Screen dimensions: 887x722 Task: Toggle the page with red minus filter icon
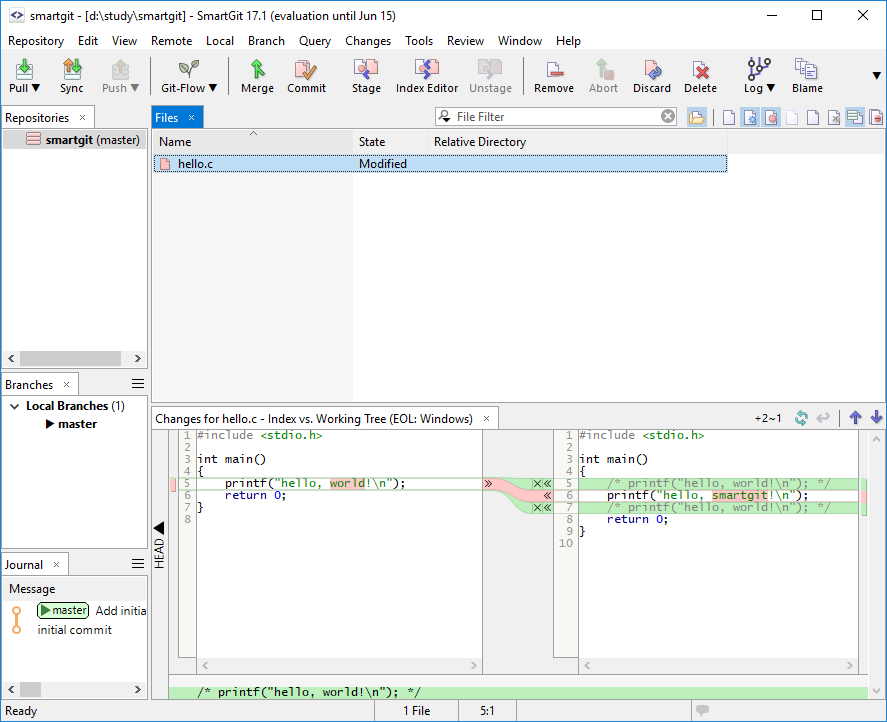click(876, 117)
